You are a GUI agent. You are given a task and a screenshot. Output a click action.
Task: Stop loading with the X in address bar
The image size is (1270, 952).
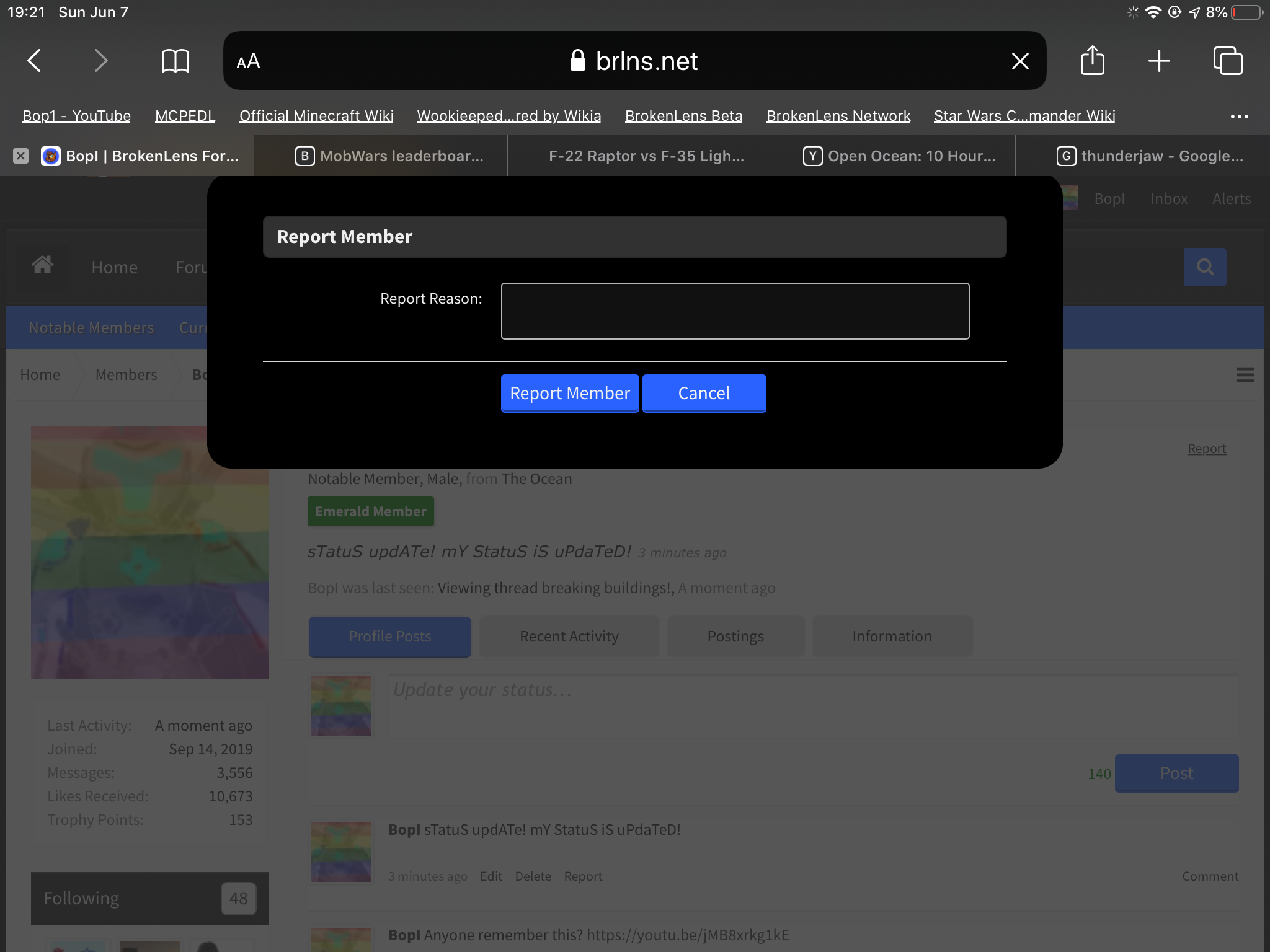tap(1020, 61)
